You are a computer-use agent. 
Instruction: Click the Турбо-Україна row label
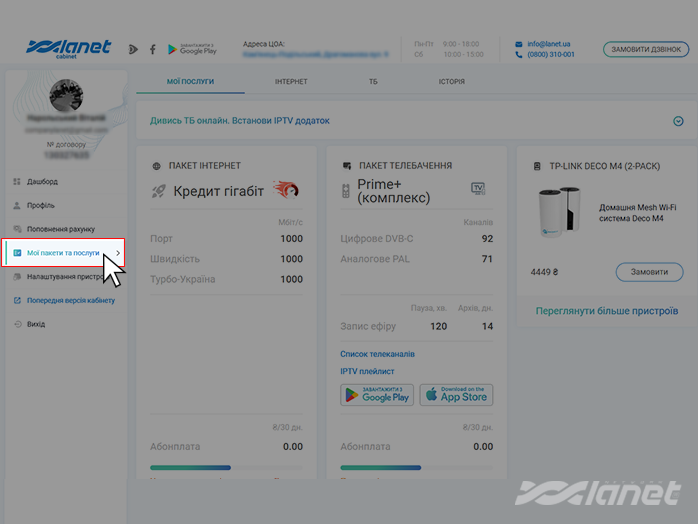pyautogui.click(x=183, y=279)
